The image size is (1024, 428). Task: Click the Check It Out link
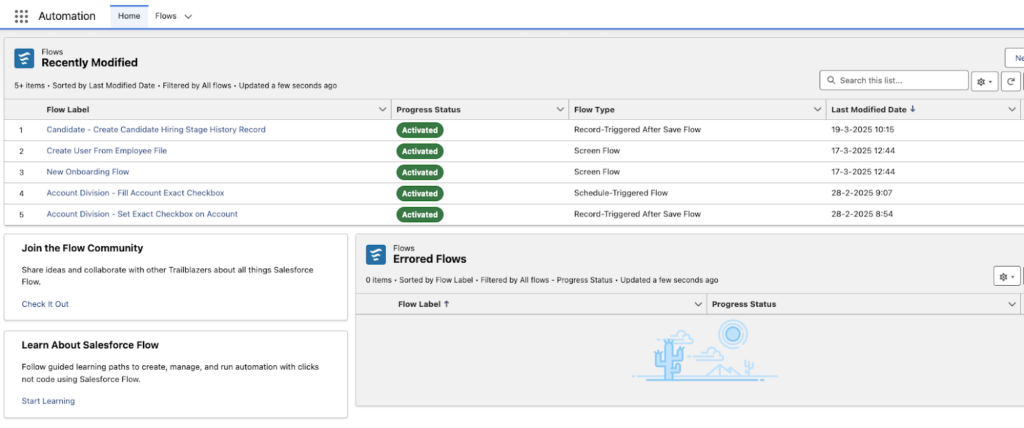[45, 304]
